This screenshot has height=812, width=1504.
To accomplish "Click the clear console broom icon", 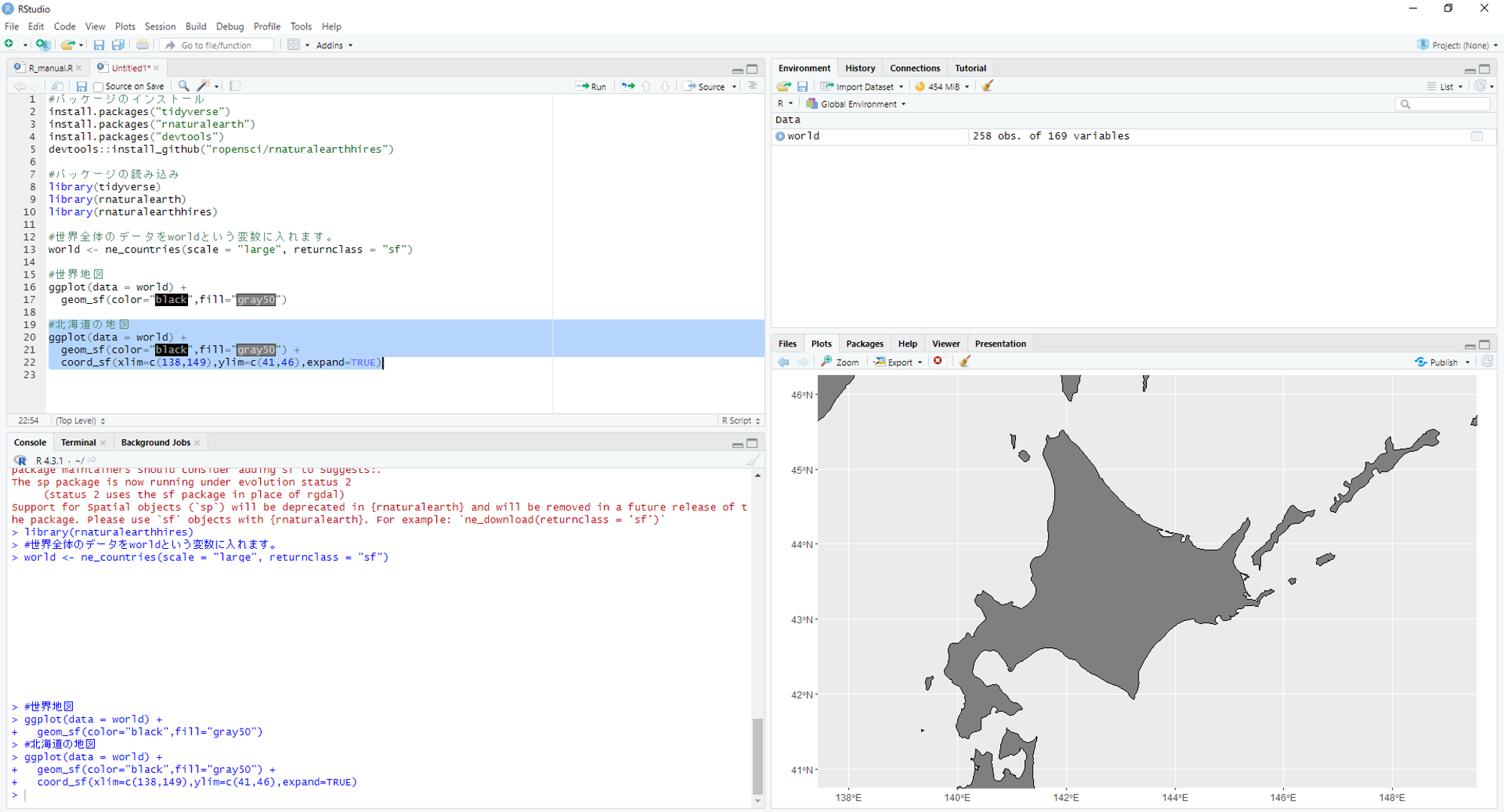I will point(753,460).
